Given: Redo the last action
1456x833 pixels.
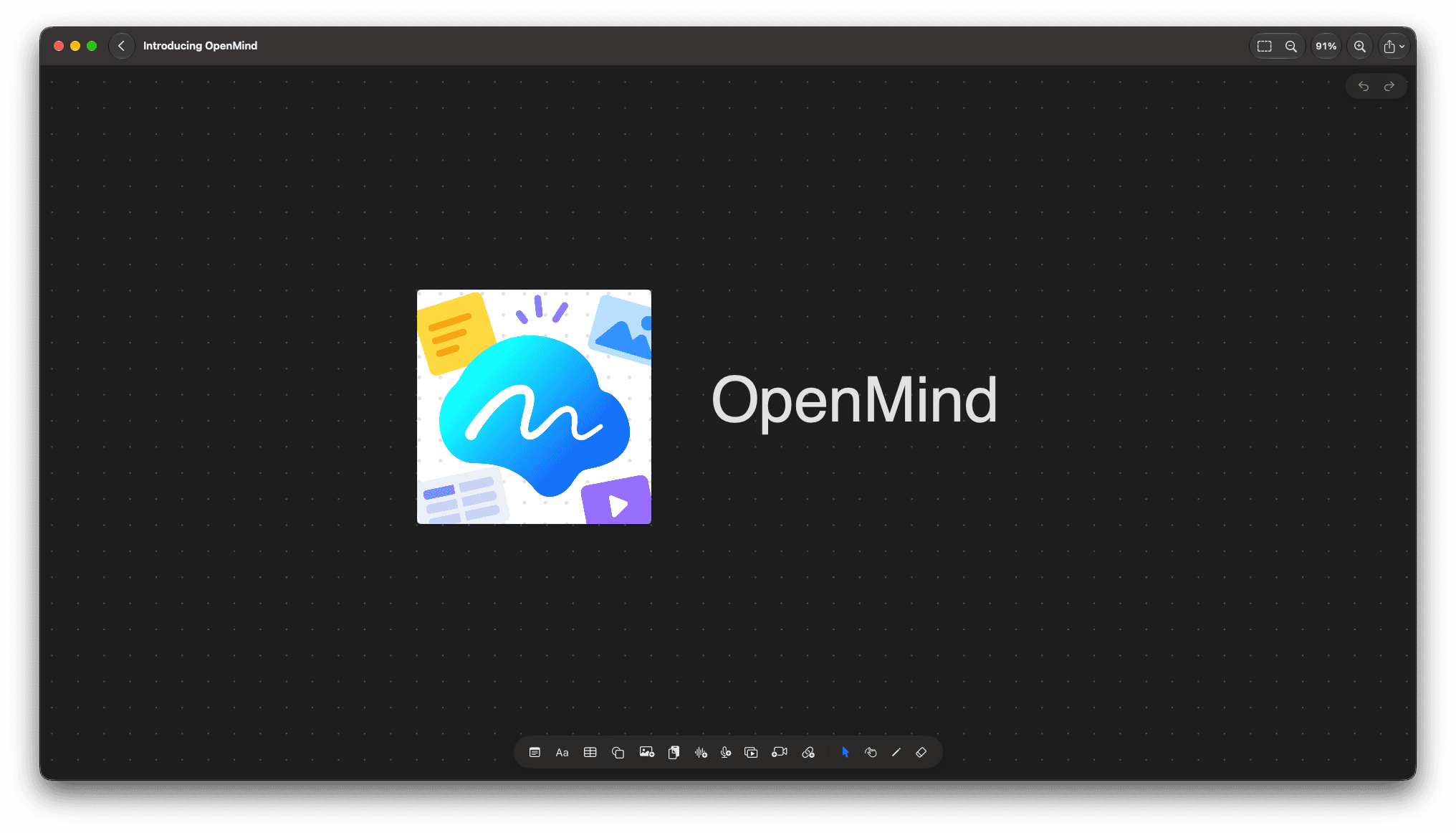Looking at the screenshot, I should coord(1389,86).
